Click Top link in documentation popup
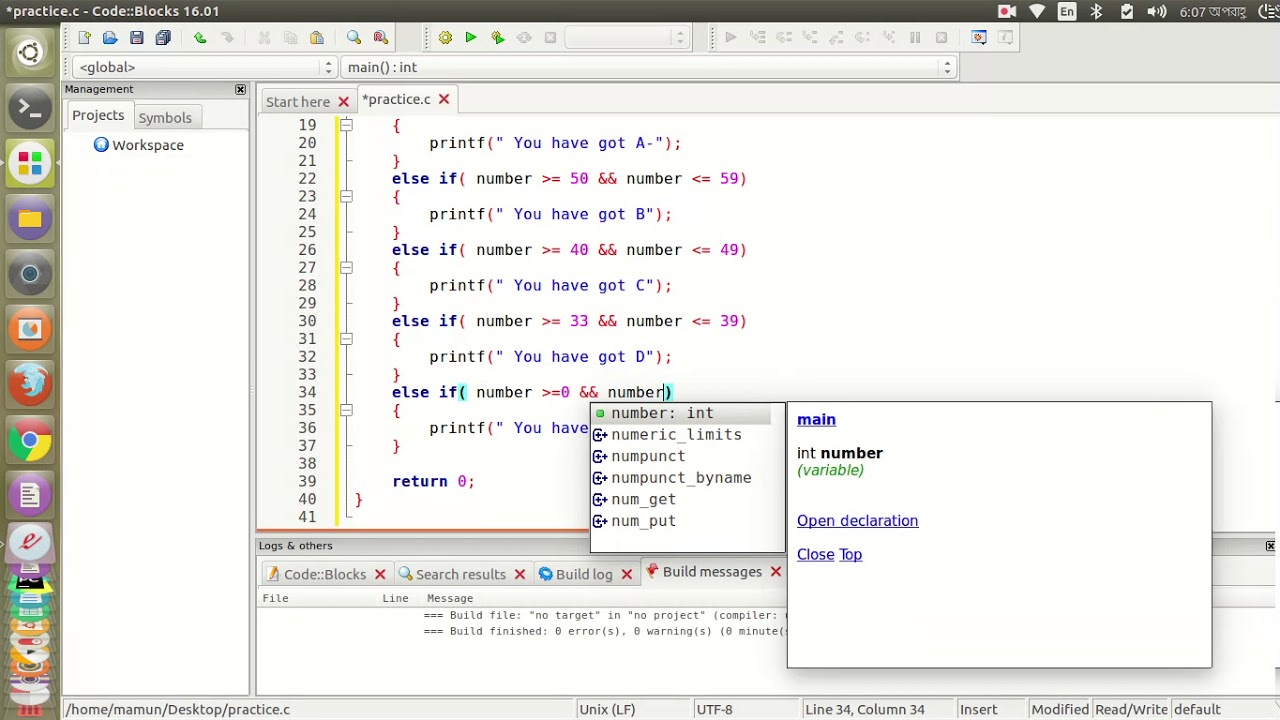 850,555
